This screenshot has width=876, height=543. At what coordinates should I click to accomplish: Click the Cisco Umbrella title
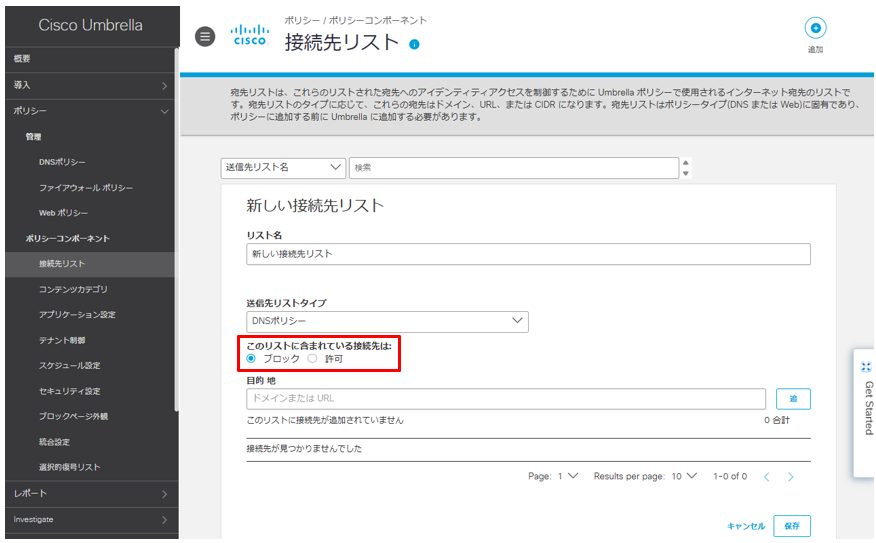pos(91,25)
